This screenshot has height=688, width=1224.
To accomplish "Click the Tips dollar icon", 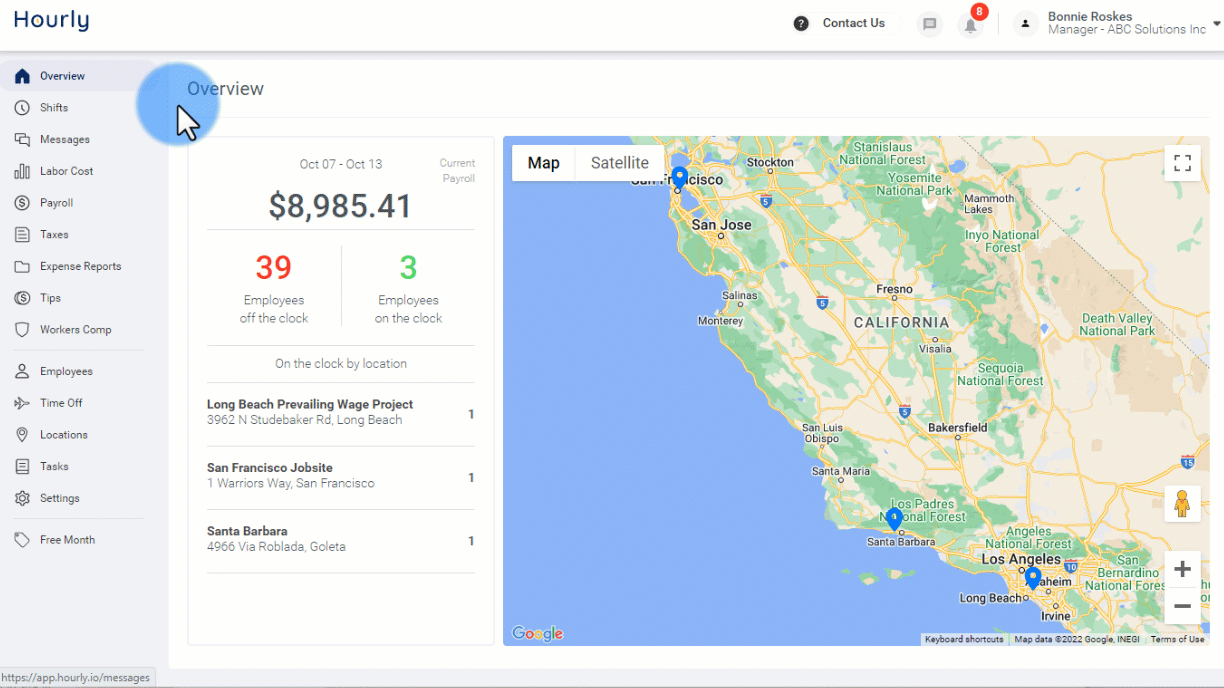I will click(x=22, y=298).
